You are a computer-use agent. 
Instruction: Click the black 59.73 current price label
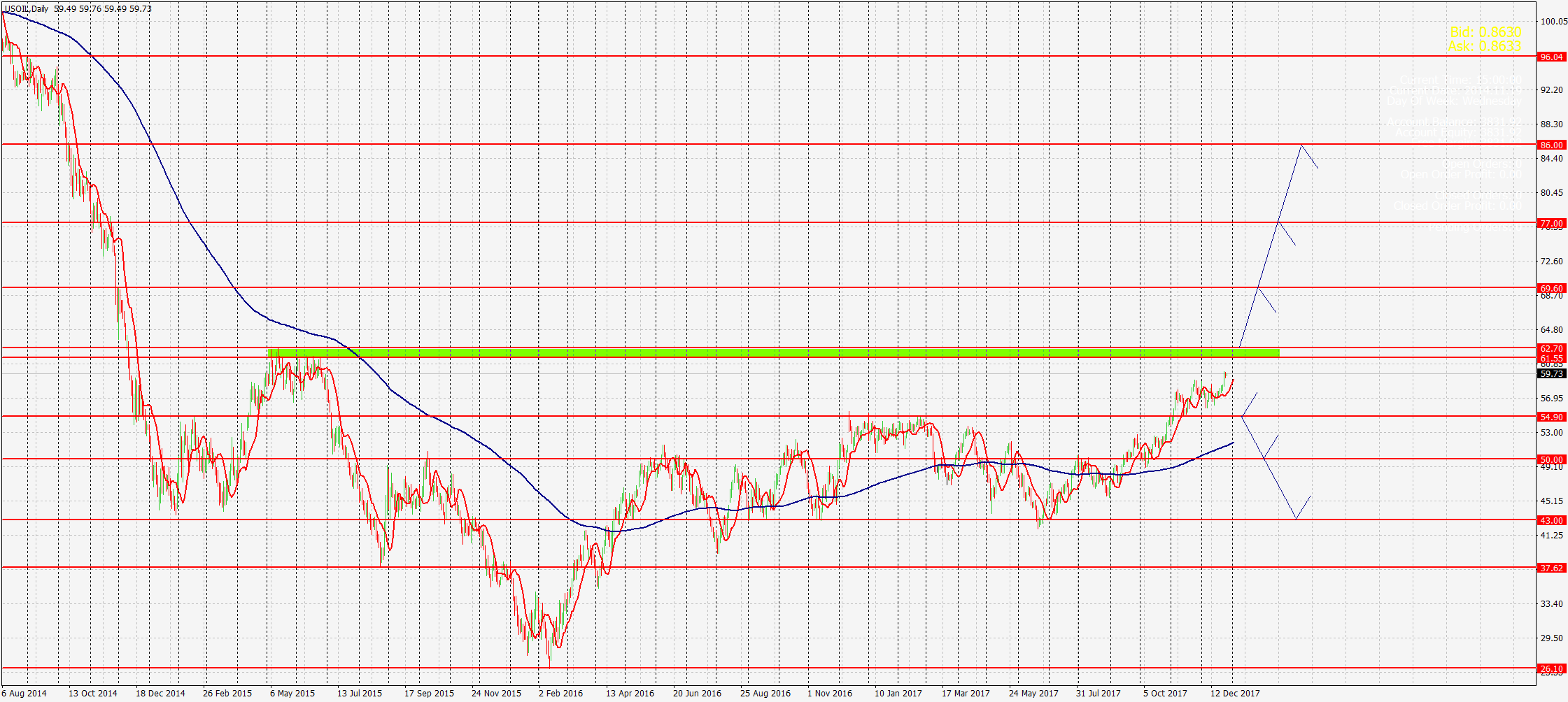click(1551, 374)
